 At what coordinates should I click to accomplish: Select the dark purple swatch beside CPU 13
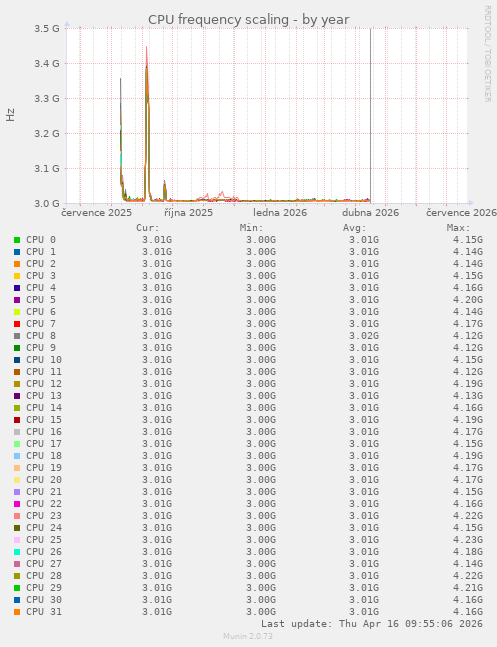(x=17, y=395)
